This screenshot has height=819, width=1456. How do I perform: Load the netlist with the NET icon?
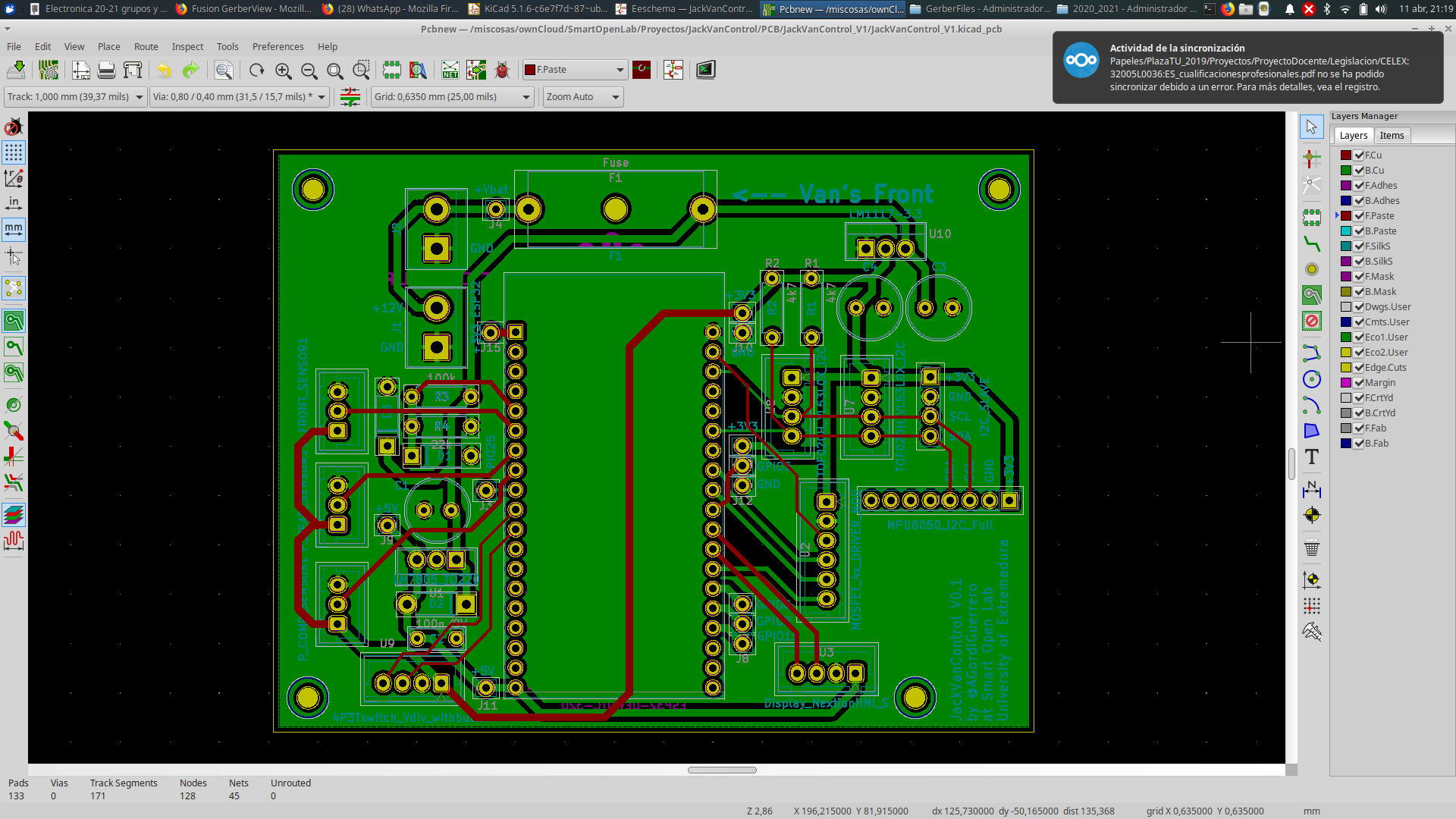coord(450,70)
